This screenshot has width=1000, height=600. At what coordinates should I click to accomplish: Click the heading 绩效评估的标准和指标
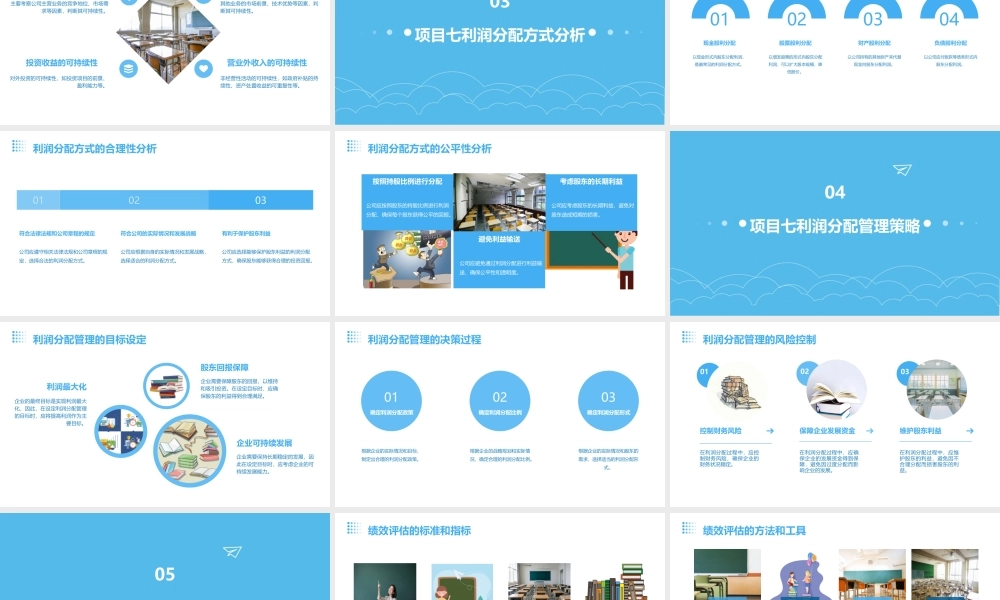coord(419,530)
